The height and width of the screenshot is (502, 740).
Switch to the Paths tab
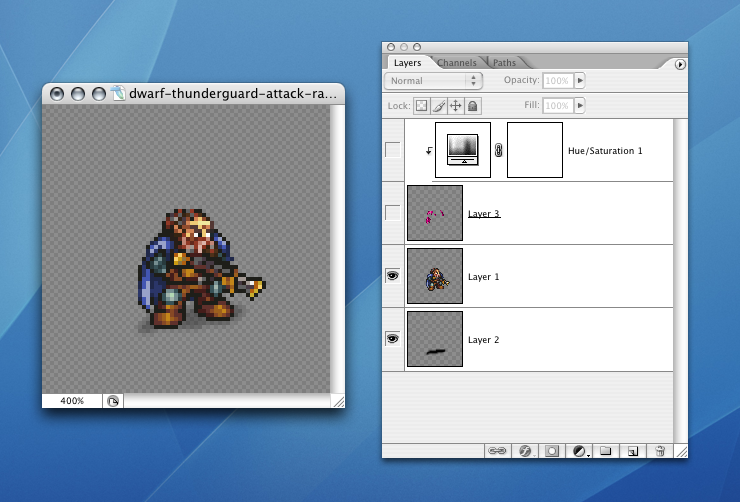tap(504, 63)
